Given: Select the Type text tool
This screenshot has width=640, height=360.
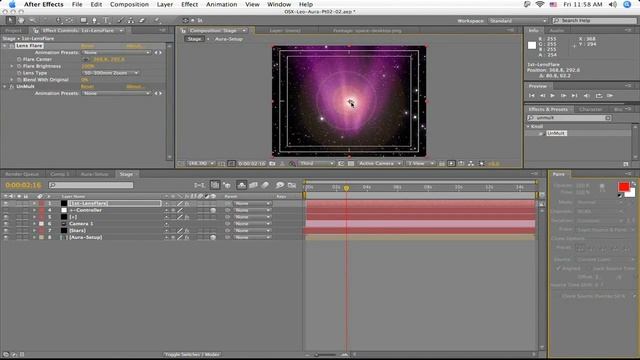Looking at the screenshot, I should [106, 20].
